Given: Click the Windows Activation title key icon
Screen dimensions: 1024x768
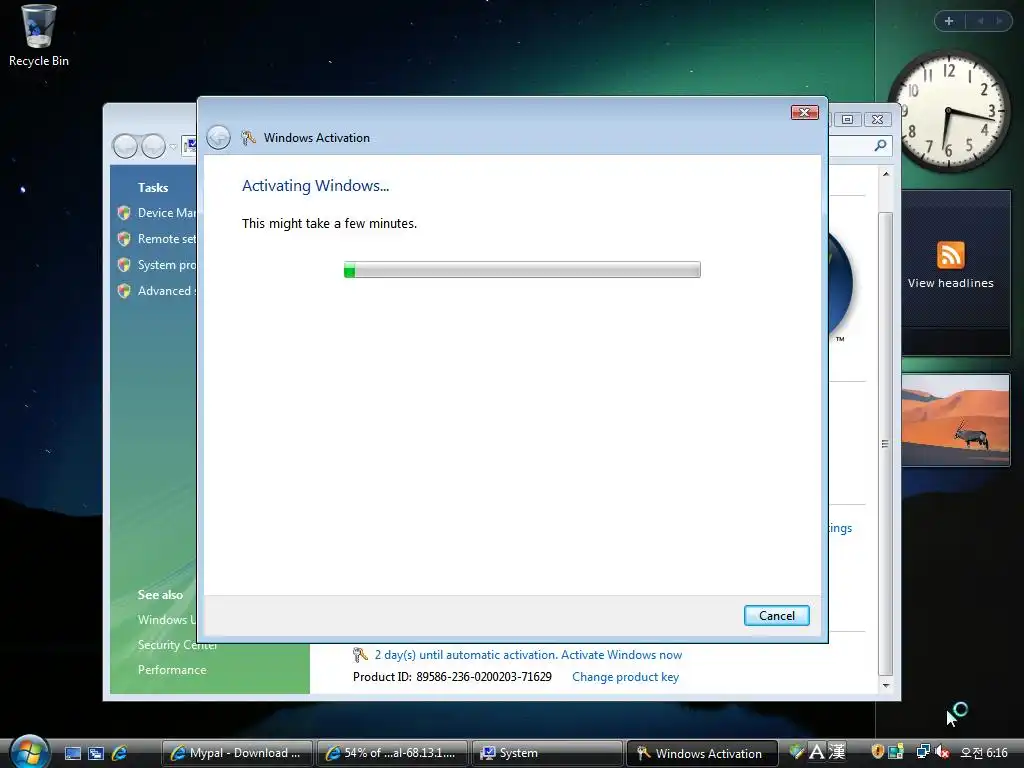Looking at the screenshot, I should click(x=248, y=137).
